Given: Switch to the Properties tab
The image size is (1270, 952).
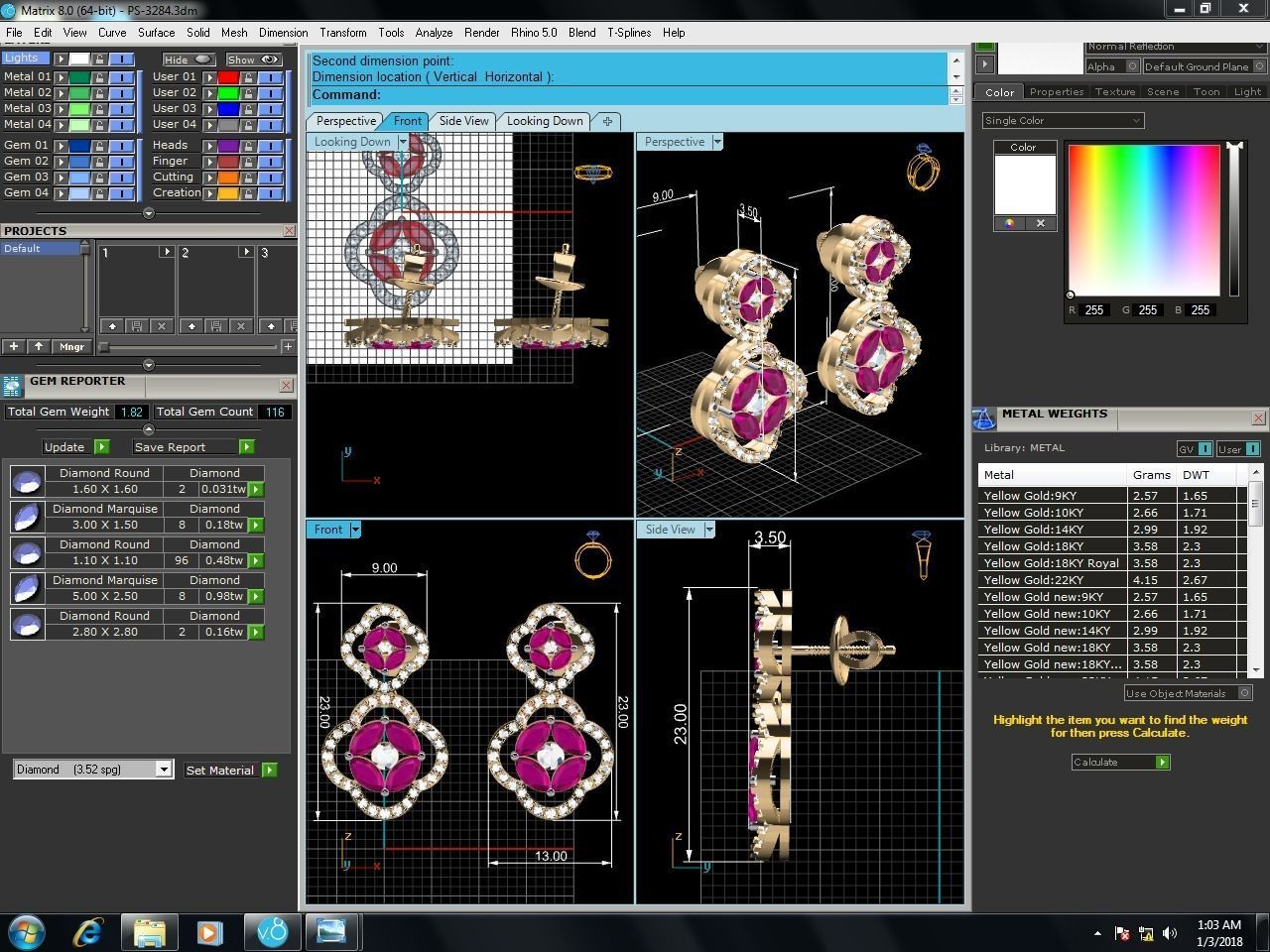Looking at the screenshot, I should [x=1056, y=91].
